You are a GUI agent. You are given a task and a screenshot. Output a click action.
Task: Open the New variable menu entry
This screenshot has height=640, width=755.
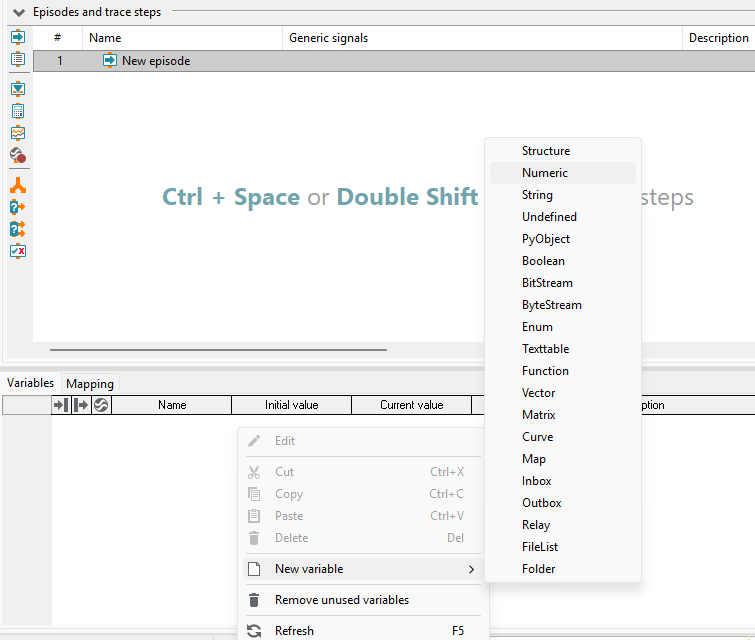coord(364,569)
